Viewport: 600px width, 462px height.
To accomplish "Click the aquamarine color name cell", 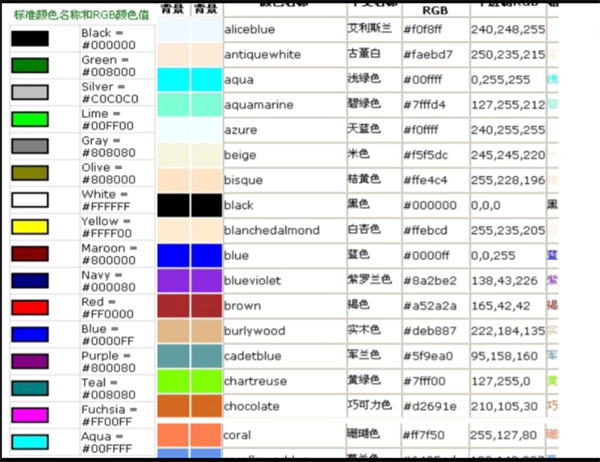I will (x=285, y=105).
